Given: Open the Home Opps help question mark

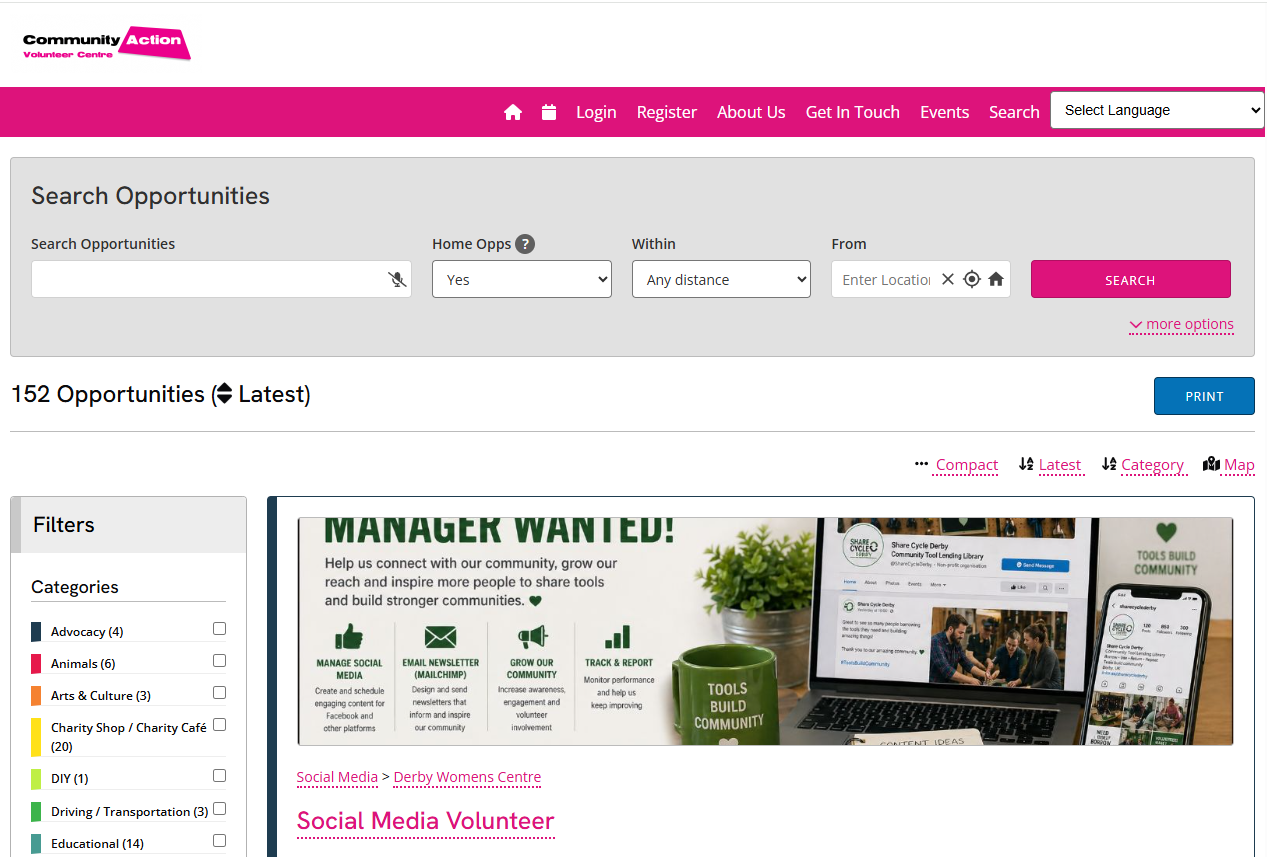Looking at the screenshot, I should coord(525,244).
